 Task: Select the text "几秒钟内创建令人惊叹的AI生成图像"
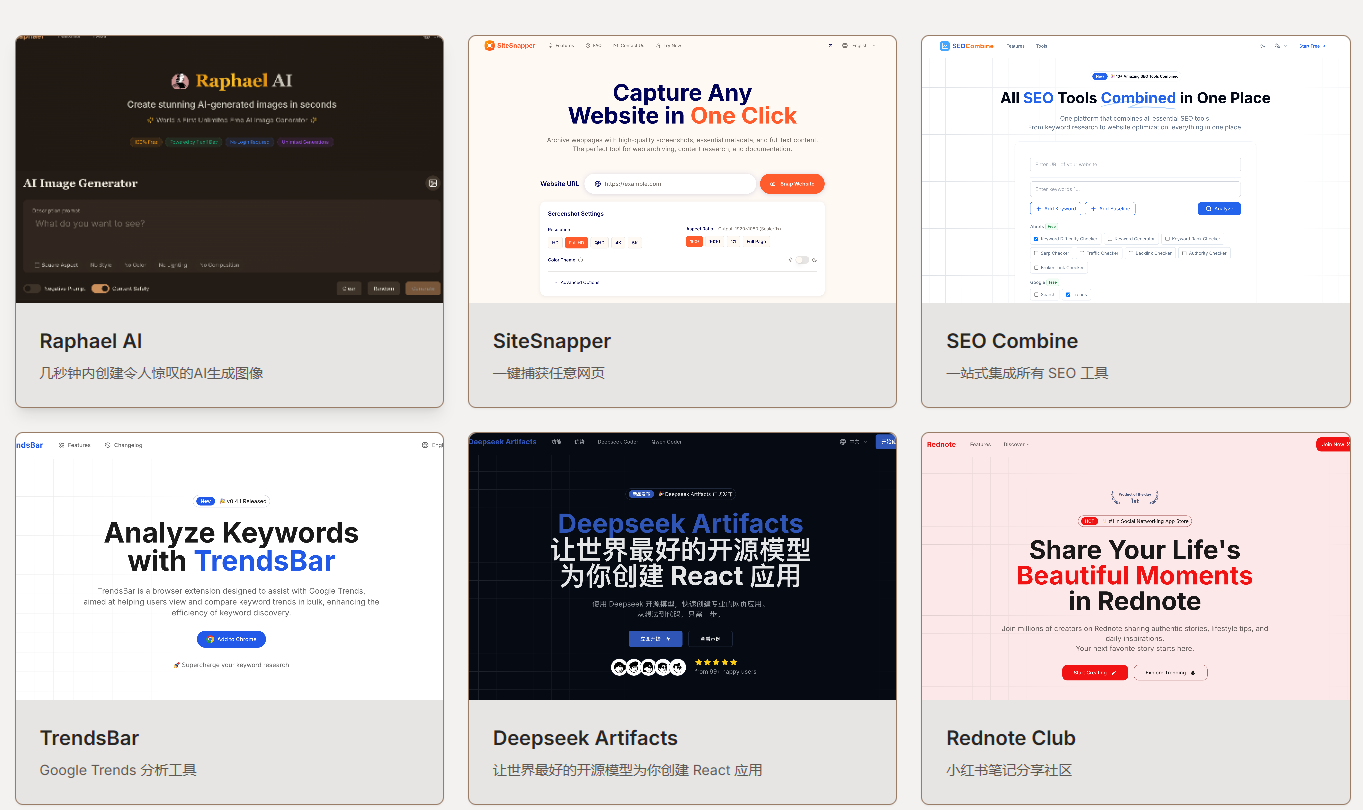tap(151, 373)
